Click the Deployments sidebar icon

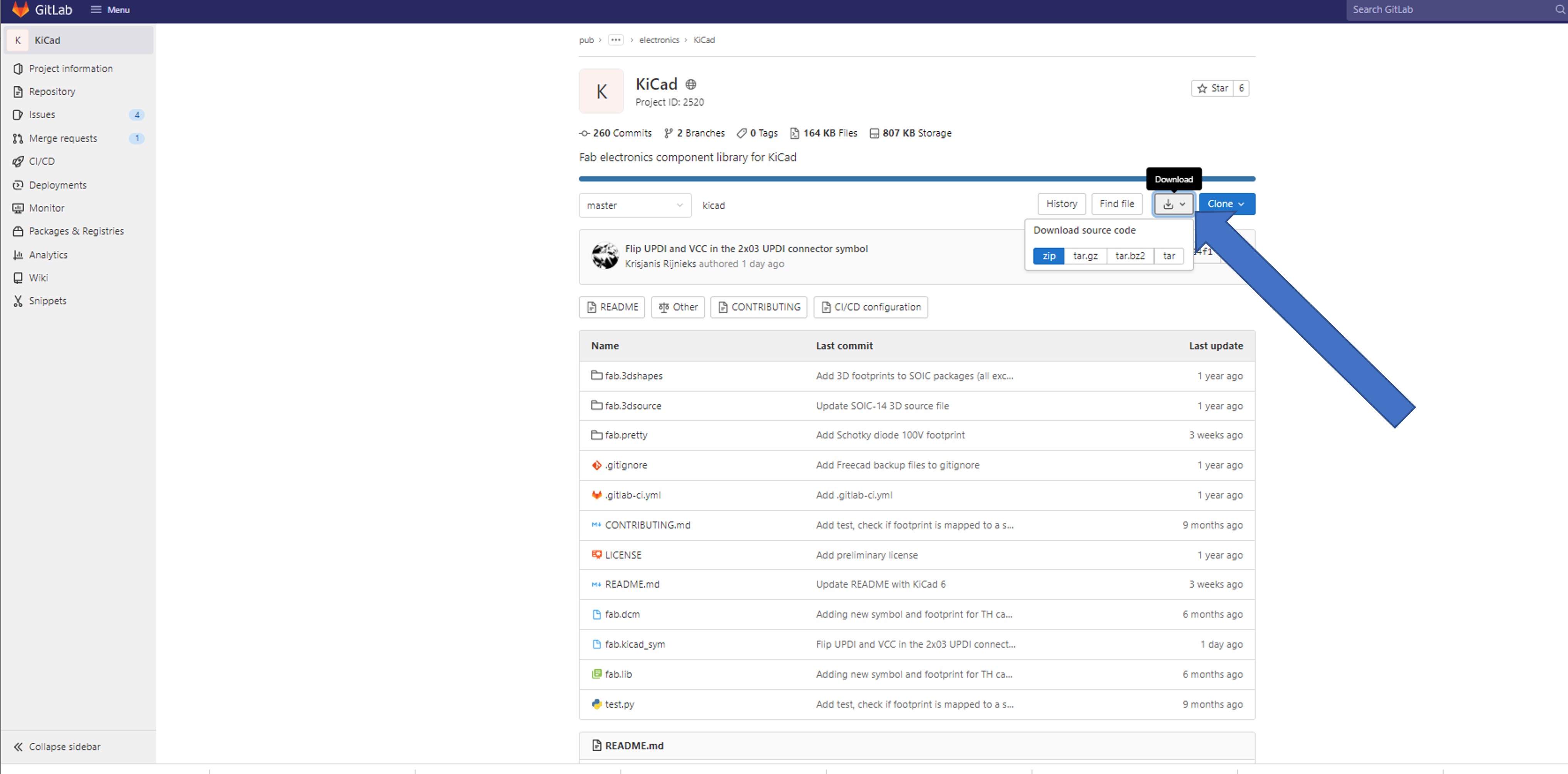coord(18,185)
